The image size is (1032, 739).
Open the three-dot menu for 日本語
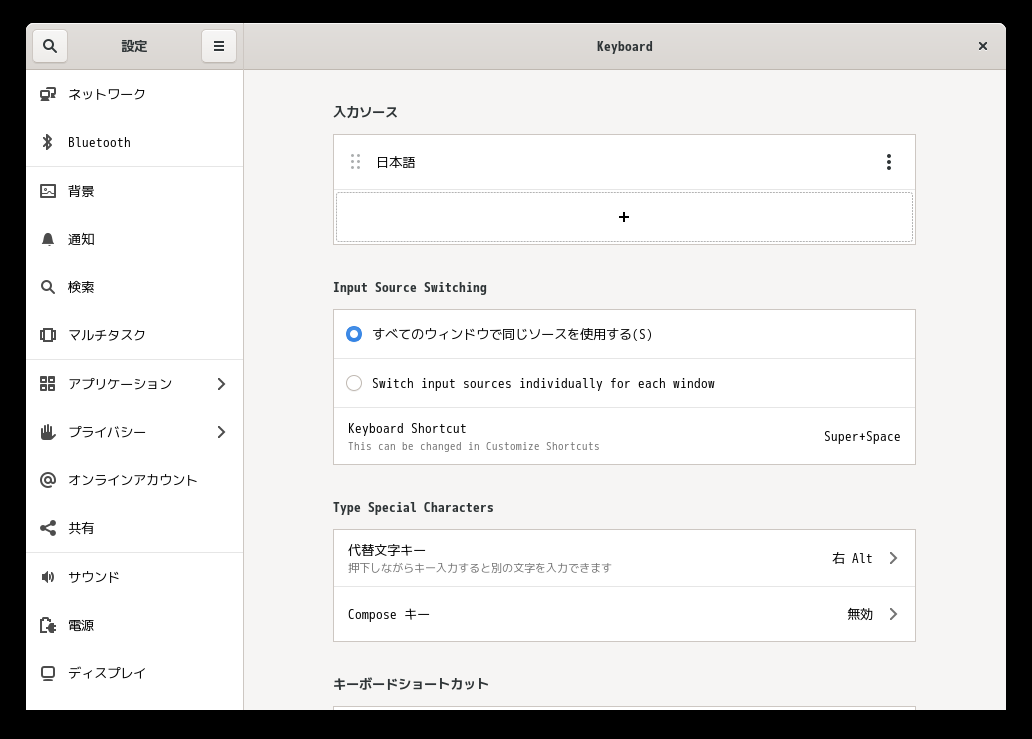[x=888, y=162]
